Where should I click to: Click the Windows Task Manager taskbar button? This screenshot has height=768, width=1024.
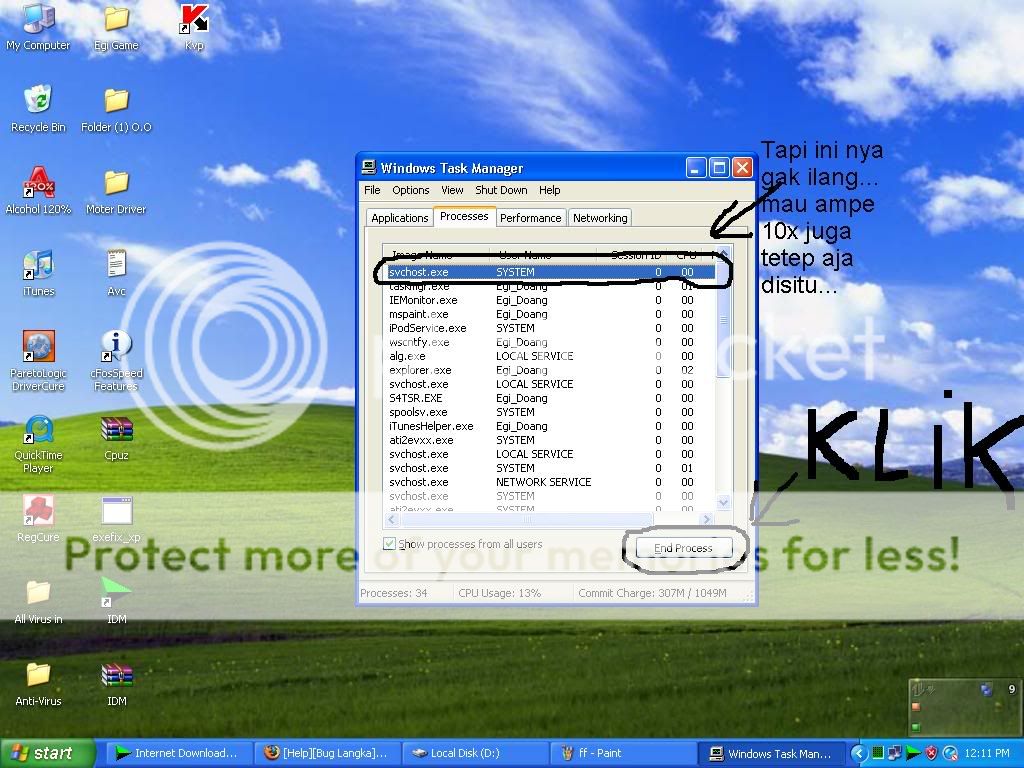(x=771, y=753)
